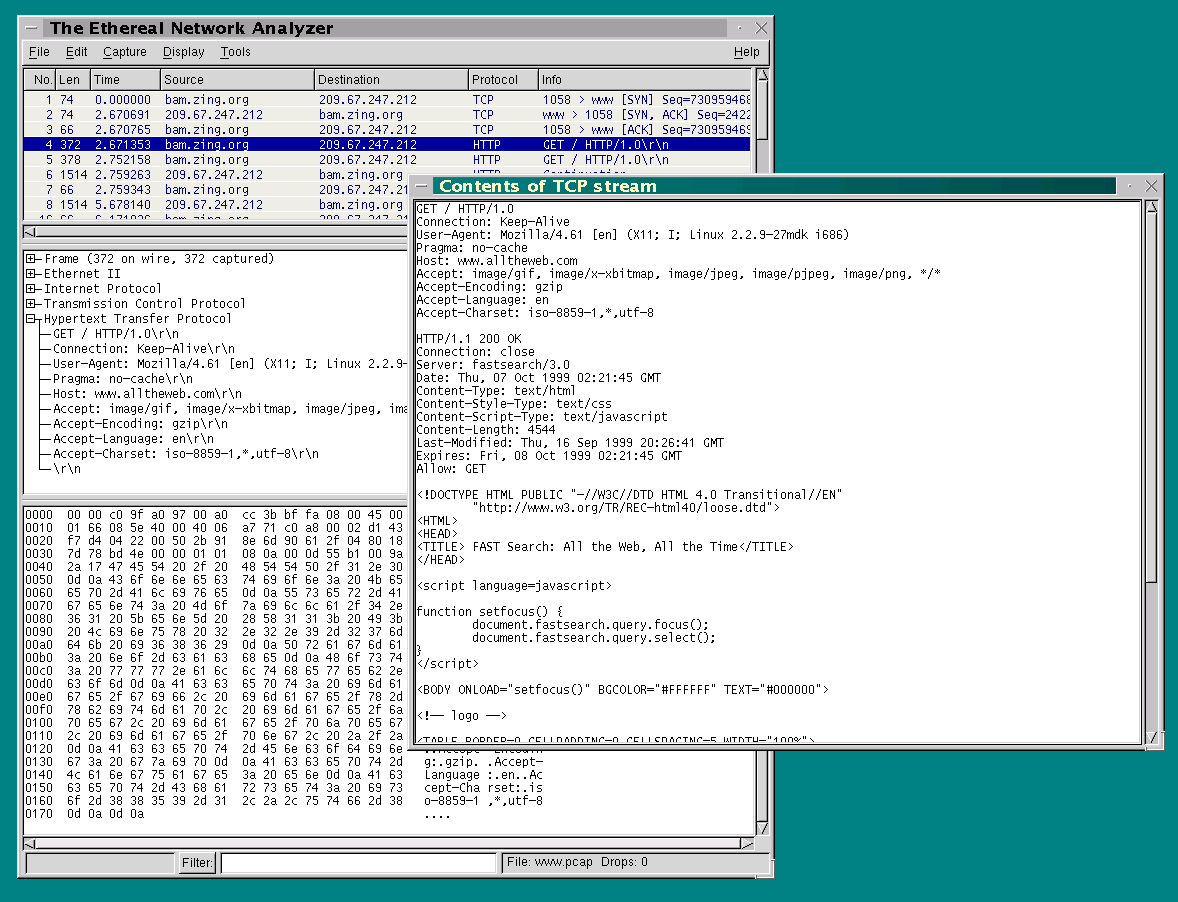The height and width of the screenshot is (902, 1178).
Task: Open the Capture menu
Action: tap(124, 52)
